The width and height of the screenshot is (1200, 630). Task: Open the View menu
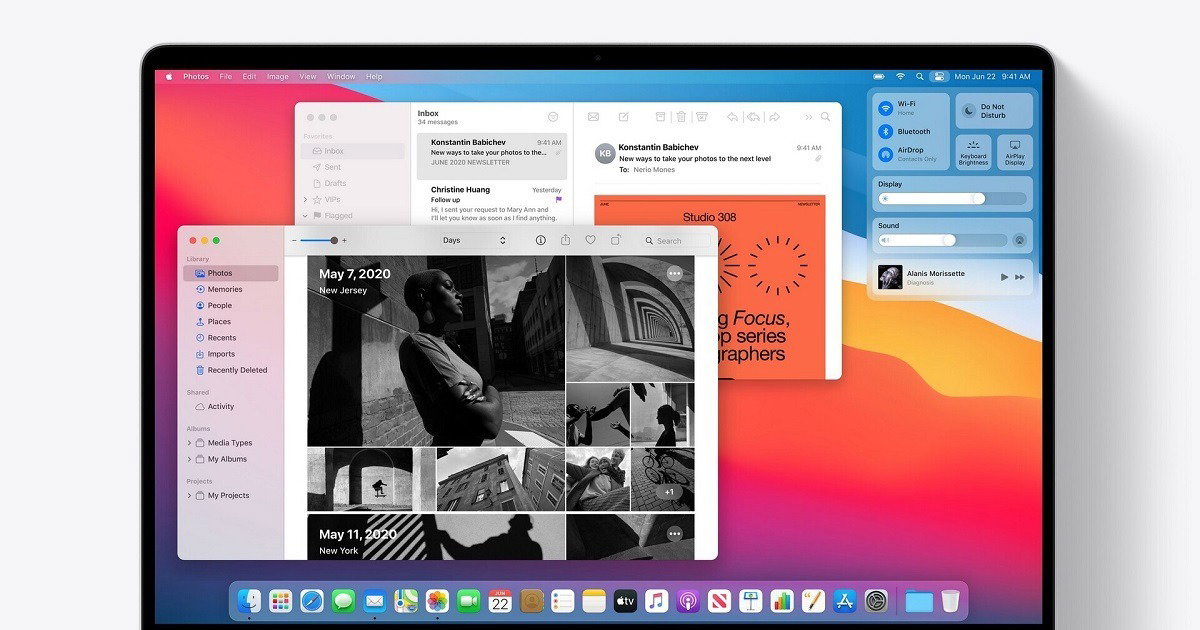(308, 76)
